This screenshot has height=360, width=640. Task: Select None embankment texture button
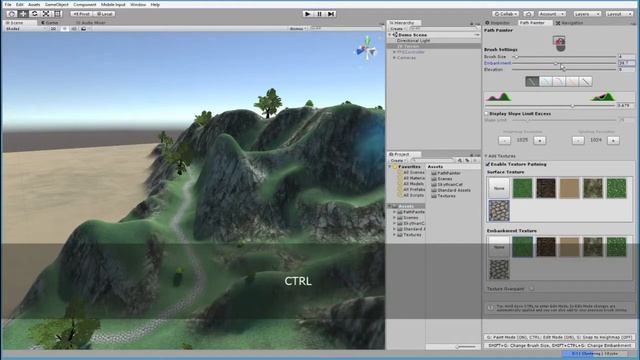(x=499, y=247)
